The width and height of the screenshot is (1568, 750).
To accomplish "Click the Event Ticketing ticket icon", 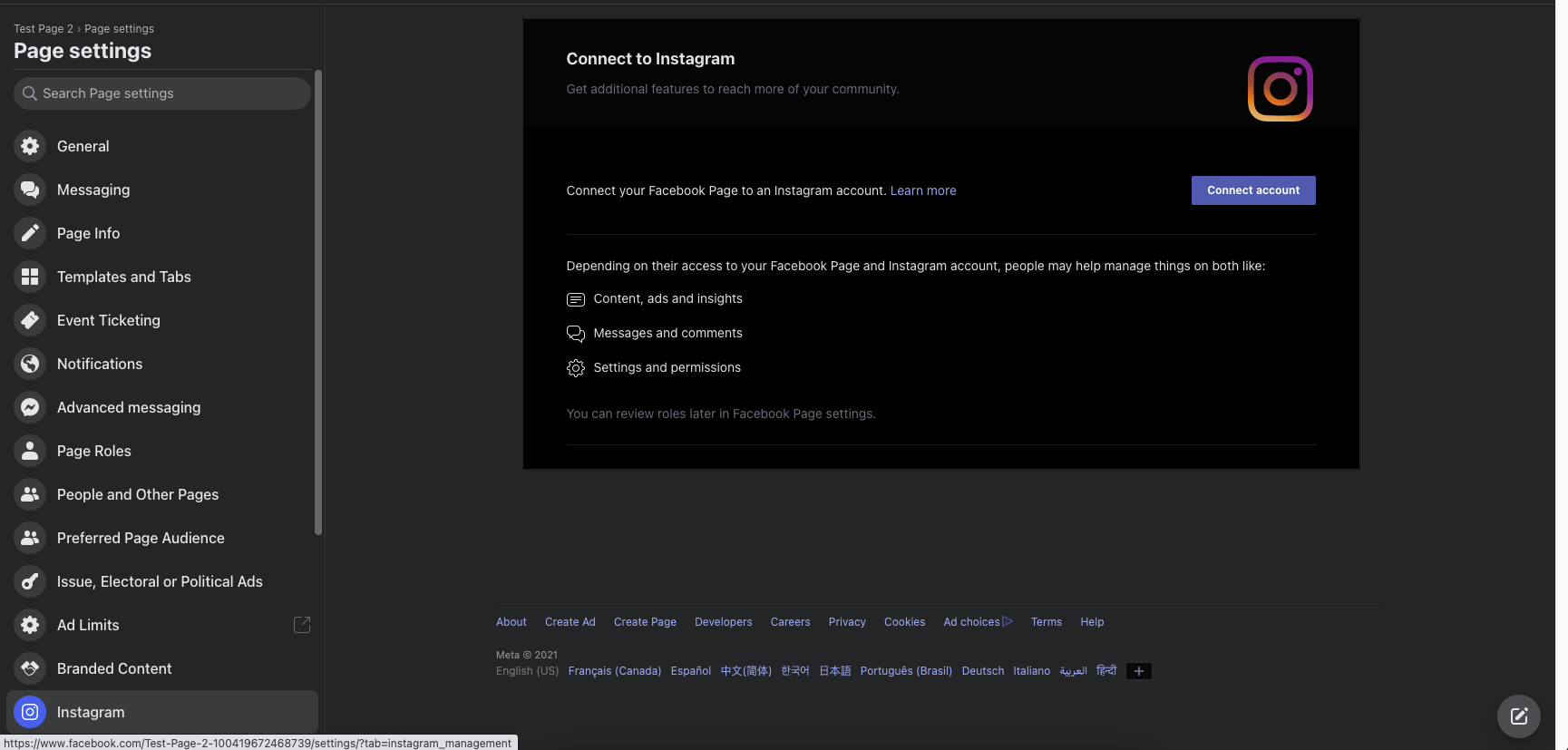I will 30,320.
